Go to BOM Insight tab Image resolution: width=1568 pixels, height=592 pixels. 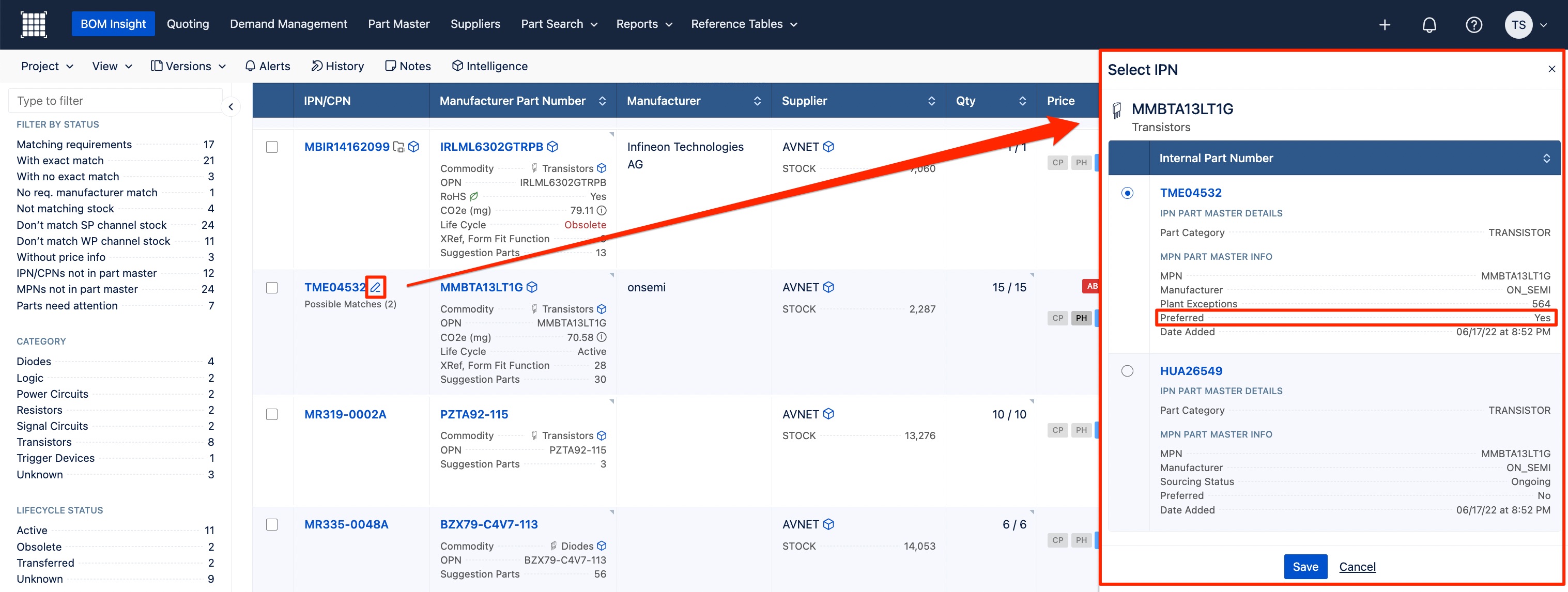(113, 24)
